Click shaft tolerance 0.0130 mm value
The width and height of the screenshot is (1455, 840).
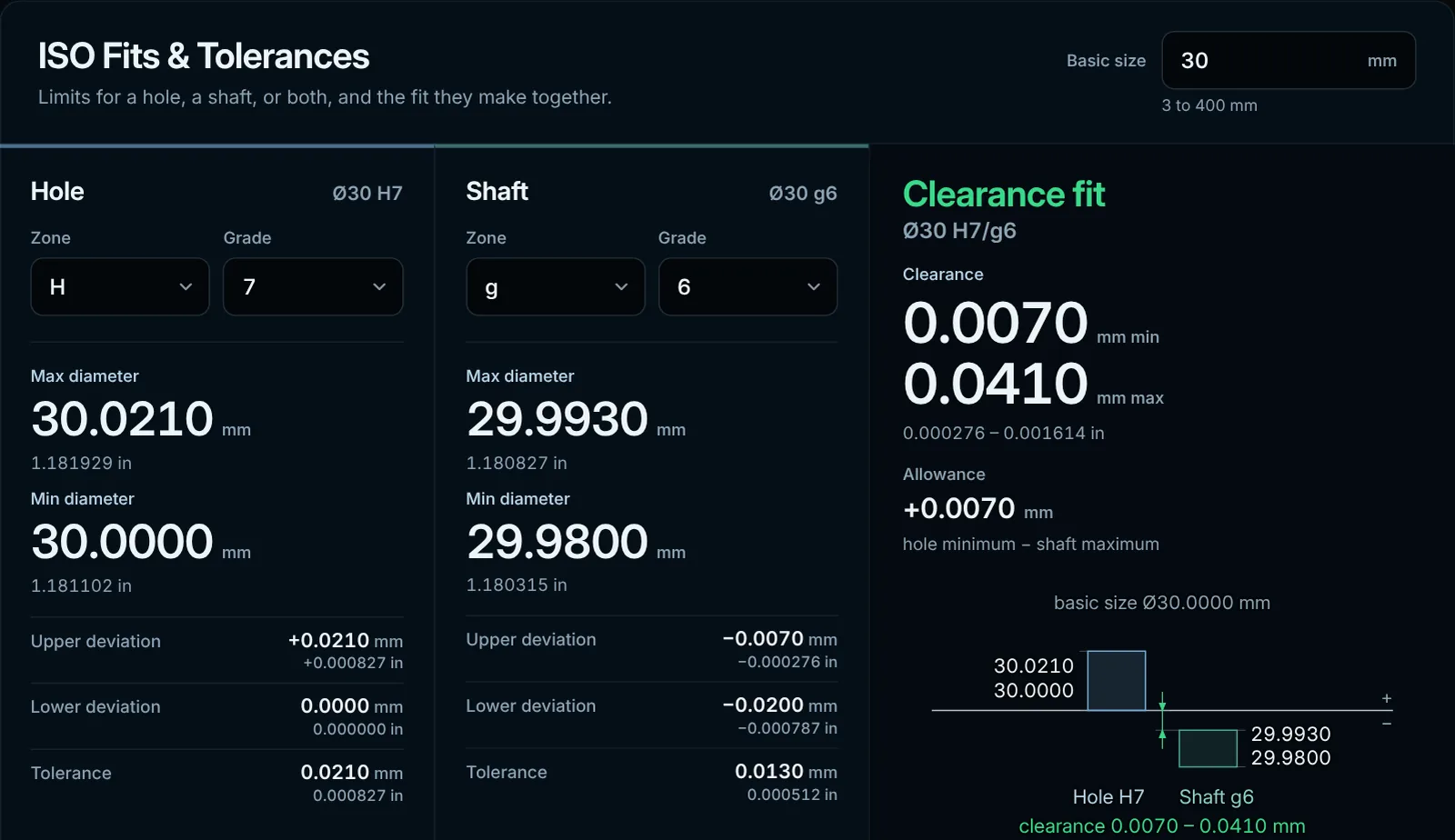point(787,771)
